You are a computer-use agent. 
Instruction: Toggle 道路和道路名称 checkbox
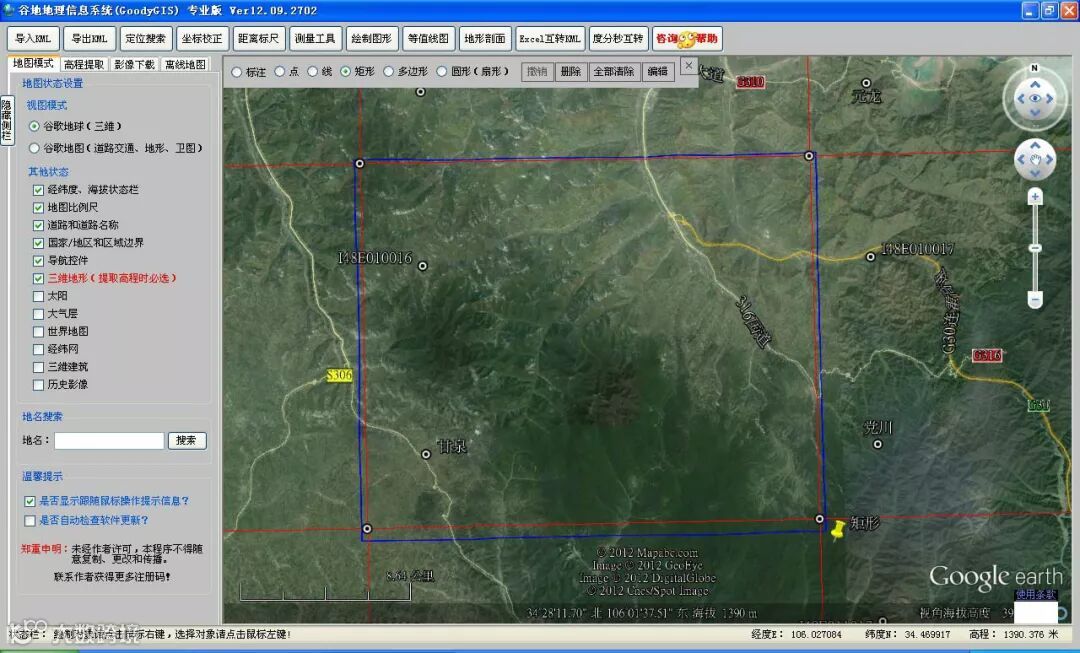(x=39, y=225)
